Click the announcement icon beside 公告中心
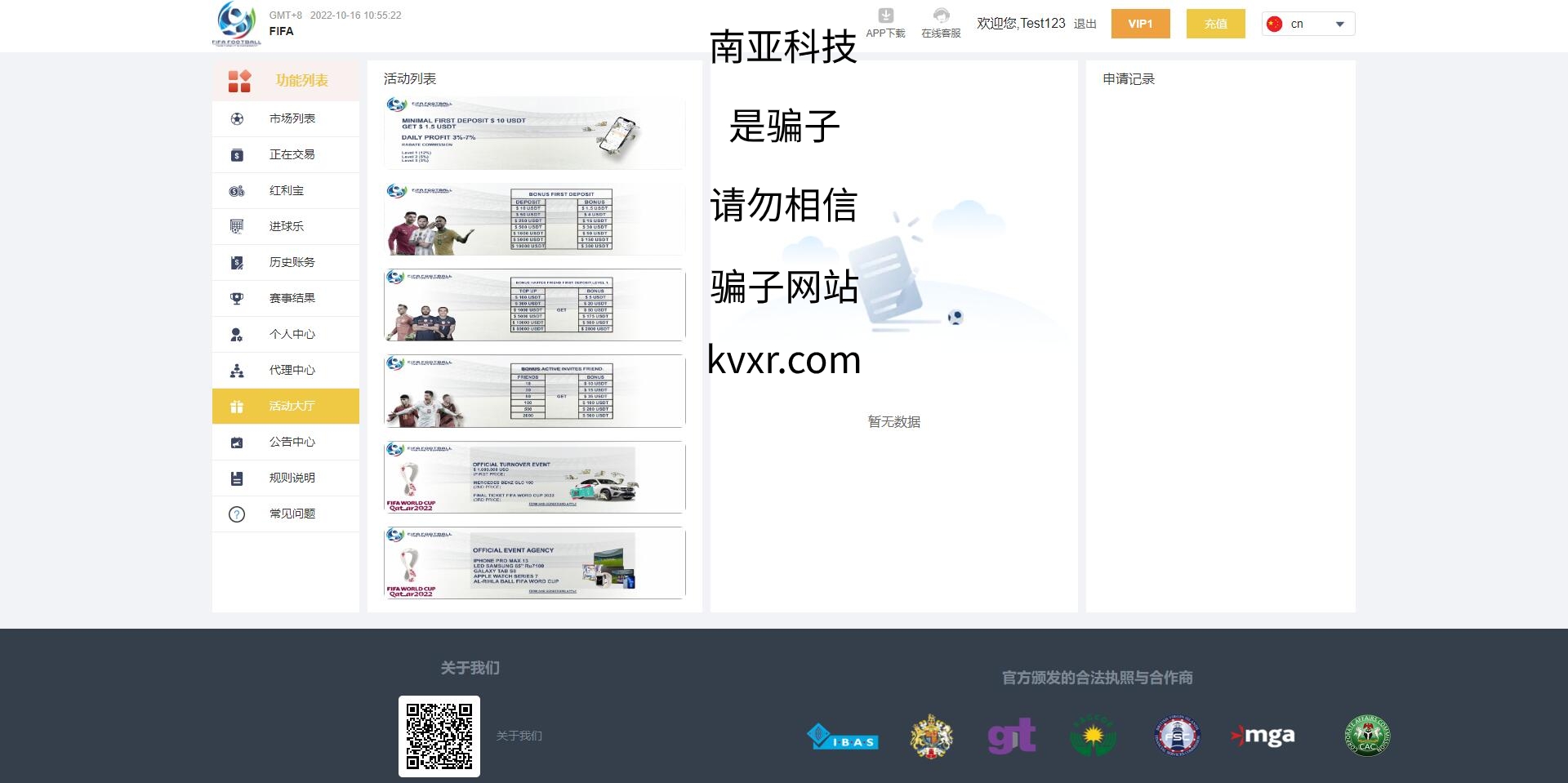 (x=237, y=442)
